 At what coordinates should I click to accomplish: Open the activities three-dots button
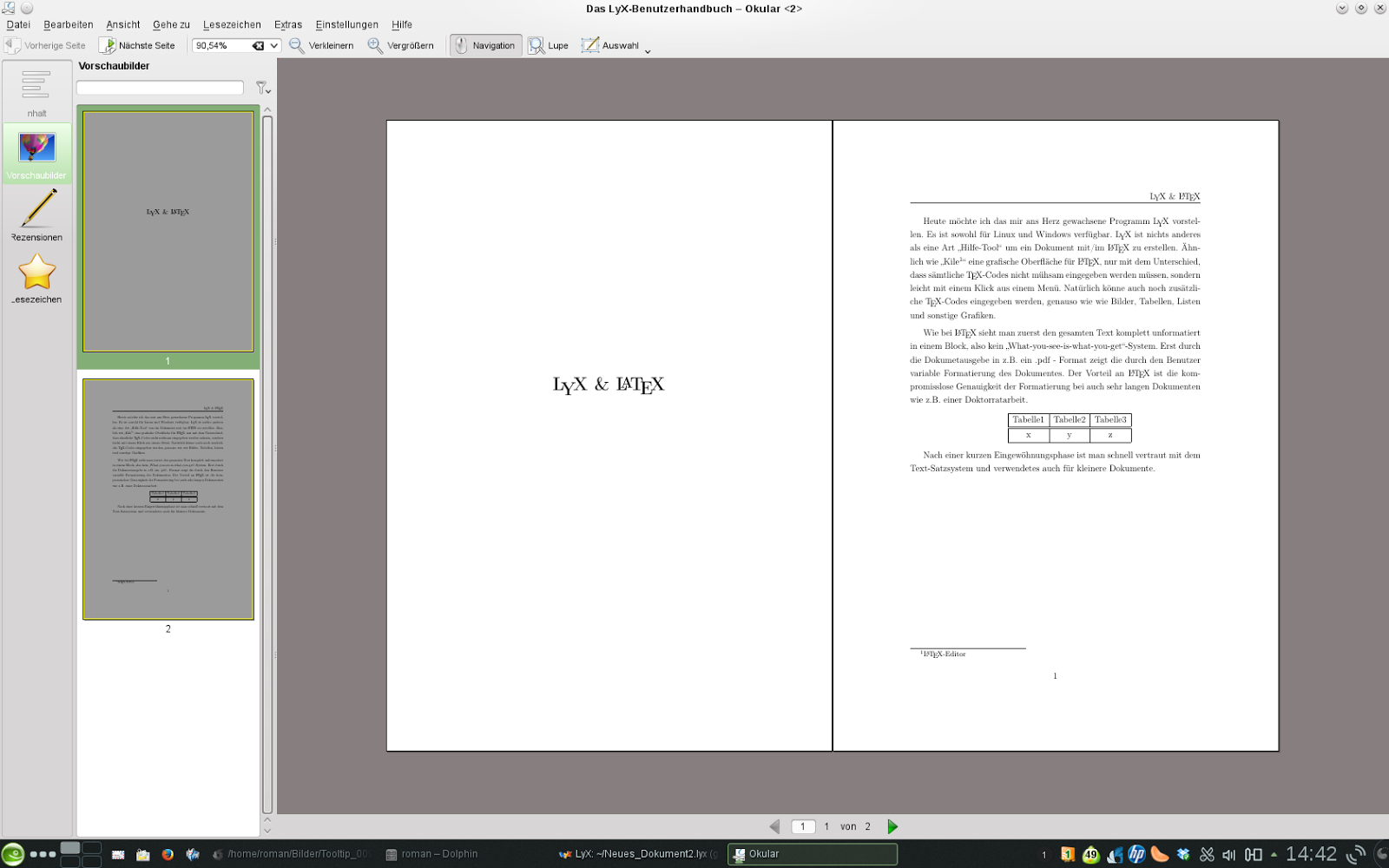(x=43, y=854)
